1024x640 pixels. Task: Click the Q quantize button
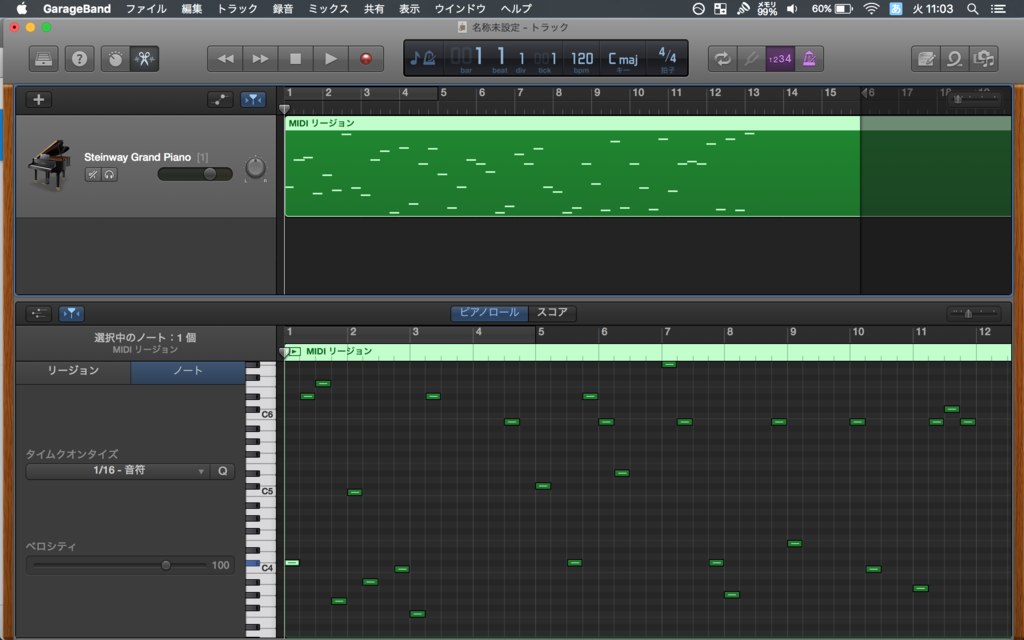pyautogui.click(x=223, y=471)
